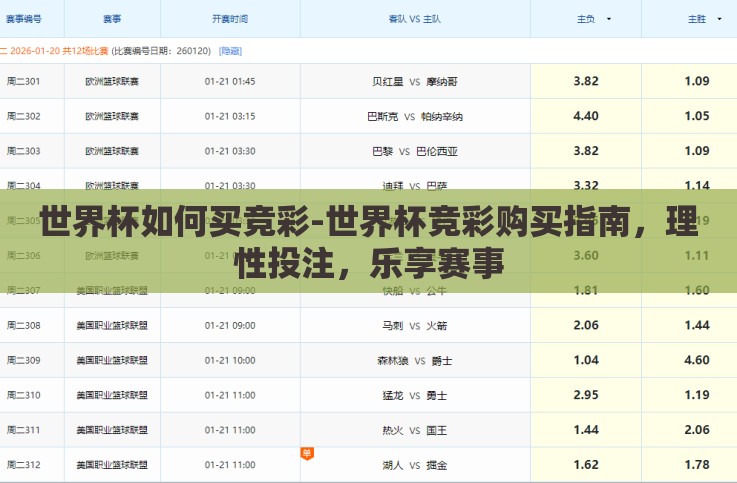This screenshot has height=483, width=737.
Task: Pick 主胜 odds 1.09 for 巴黎 VS 巴伦西亚
Action: coord(697,151)
